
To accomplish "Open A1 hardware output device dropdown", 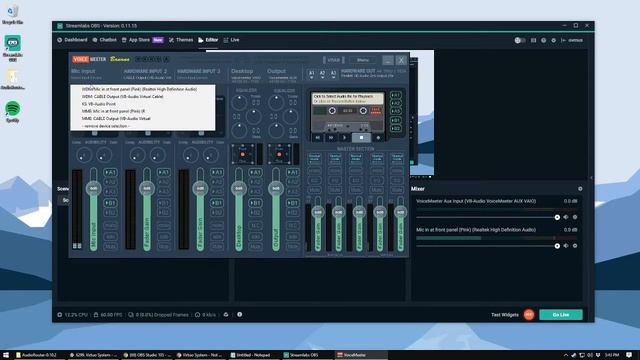I will [x=311, y=74].
